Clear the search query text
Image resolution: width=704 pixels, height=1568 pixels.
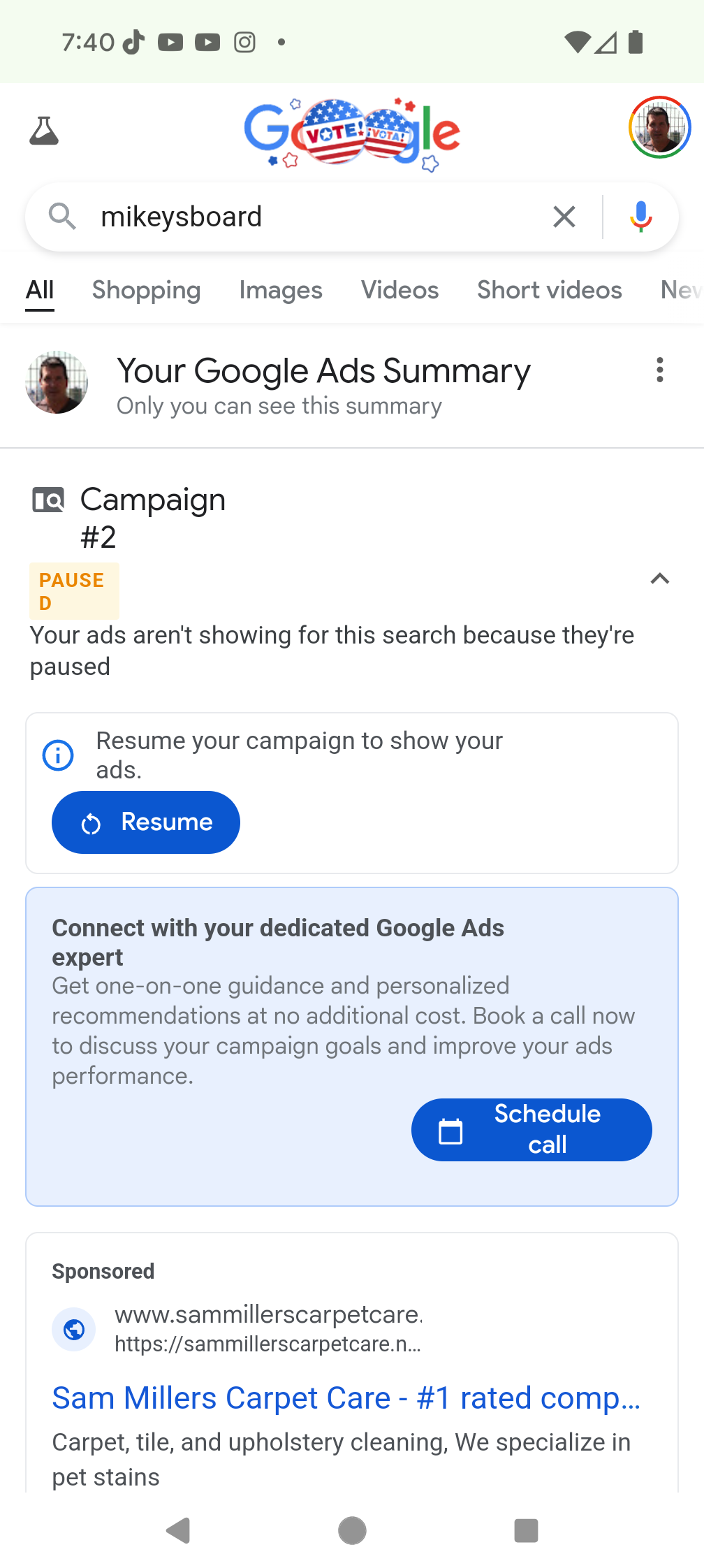point(564,217)
